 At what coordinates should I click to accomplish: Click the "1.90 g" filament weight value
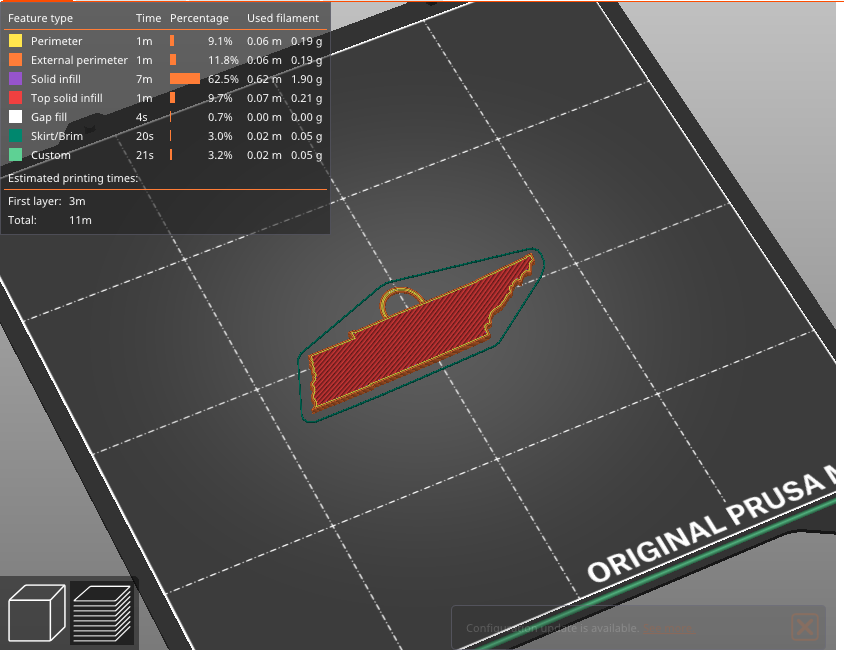coord(307,79)
